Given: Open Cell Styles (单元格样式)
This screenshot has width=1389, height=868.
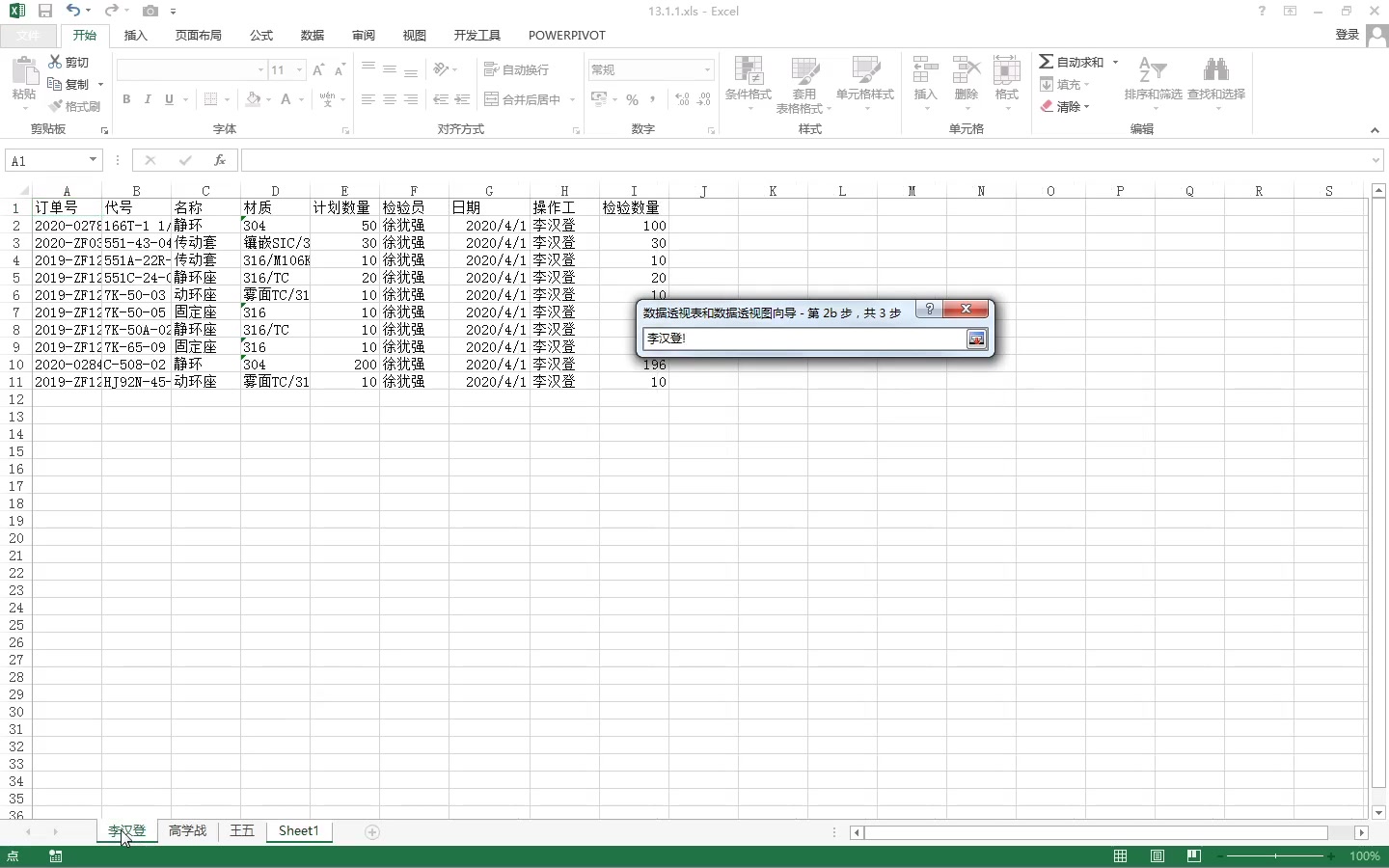Looking at the screenshot, I should tap(865, 83).
